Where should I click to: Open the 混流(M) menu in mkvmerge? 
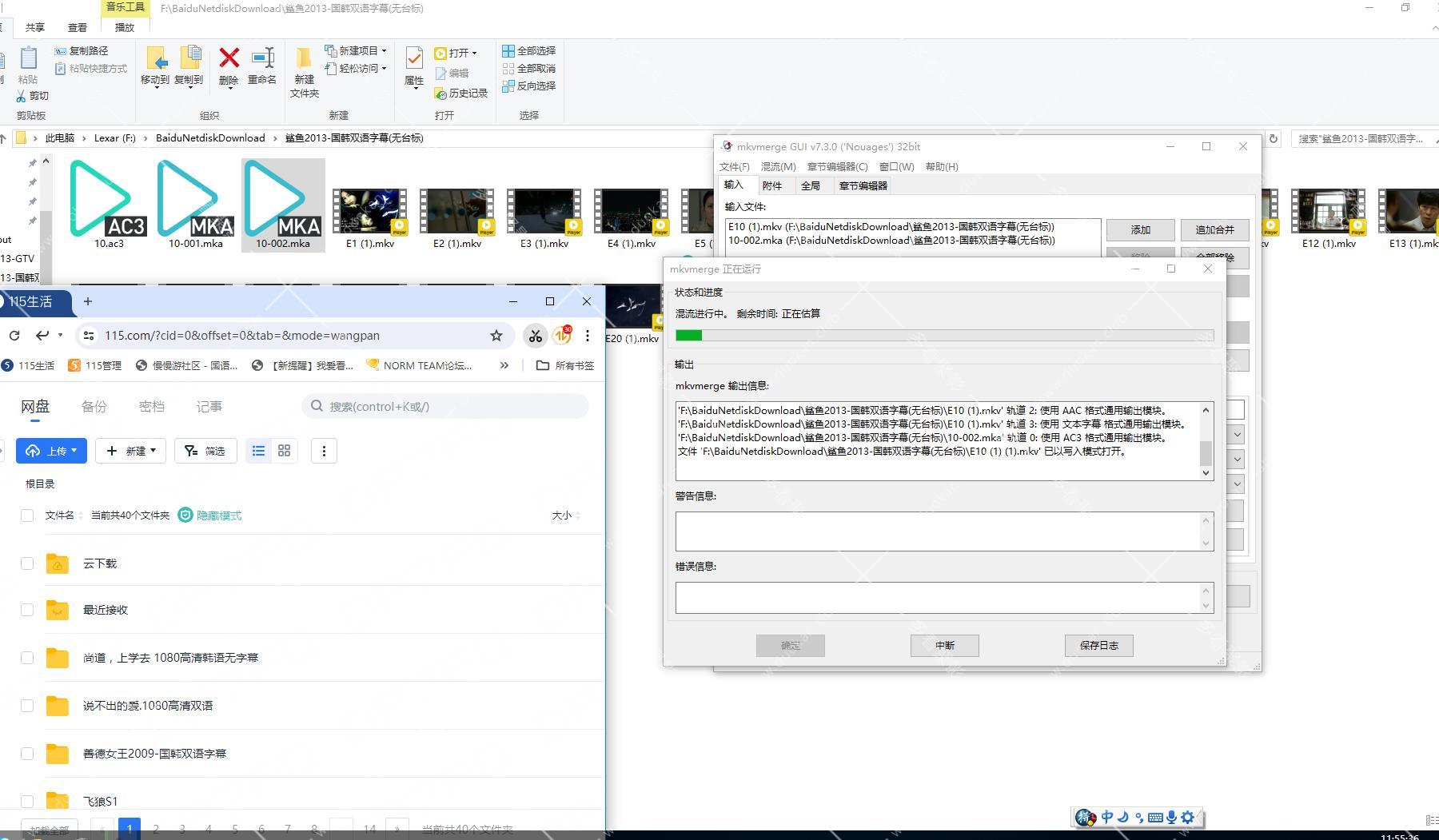[777, 166]
